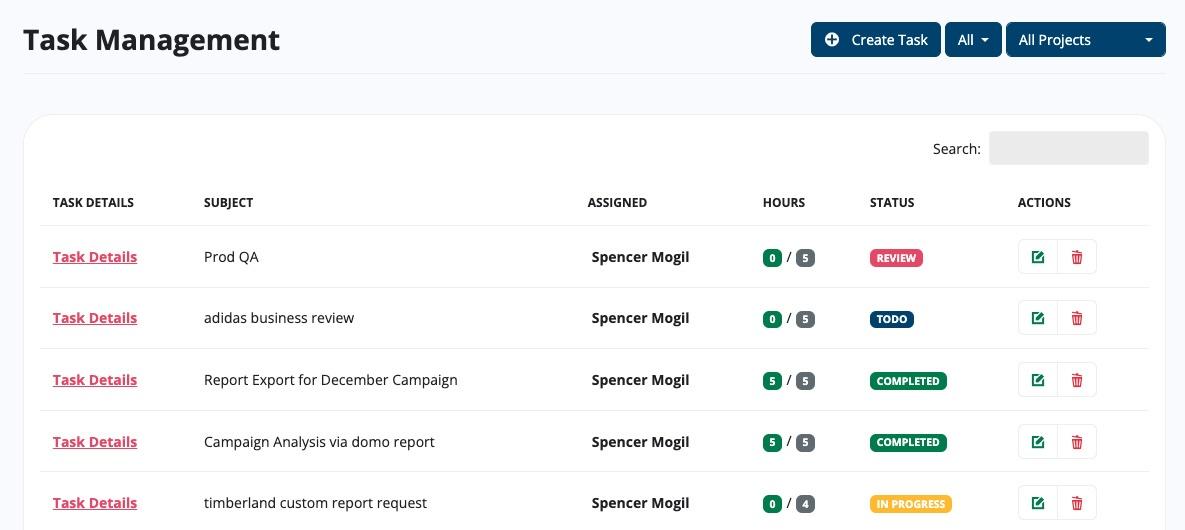The height and width of the screenshot is (530, 1185).
Task: Click the Actions column header
Action: 1044,203
